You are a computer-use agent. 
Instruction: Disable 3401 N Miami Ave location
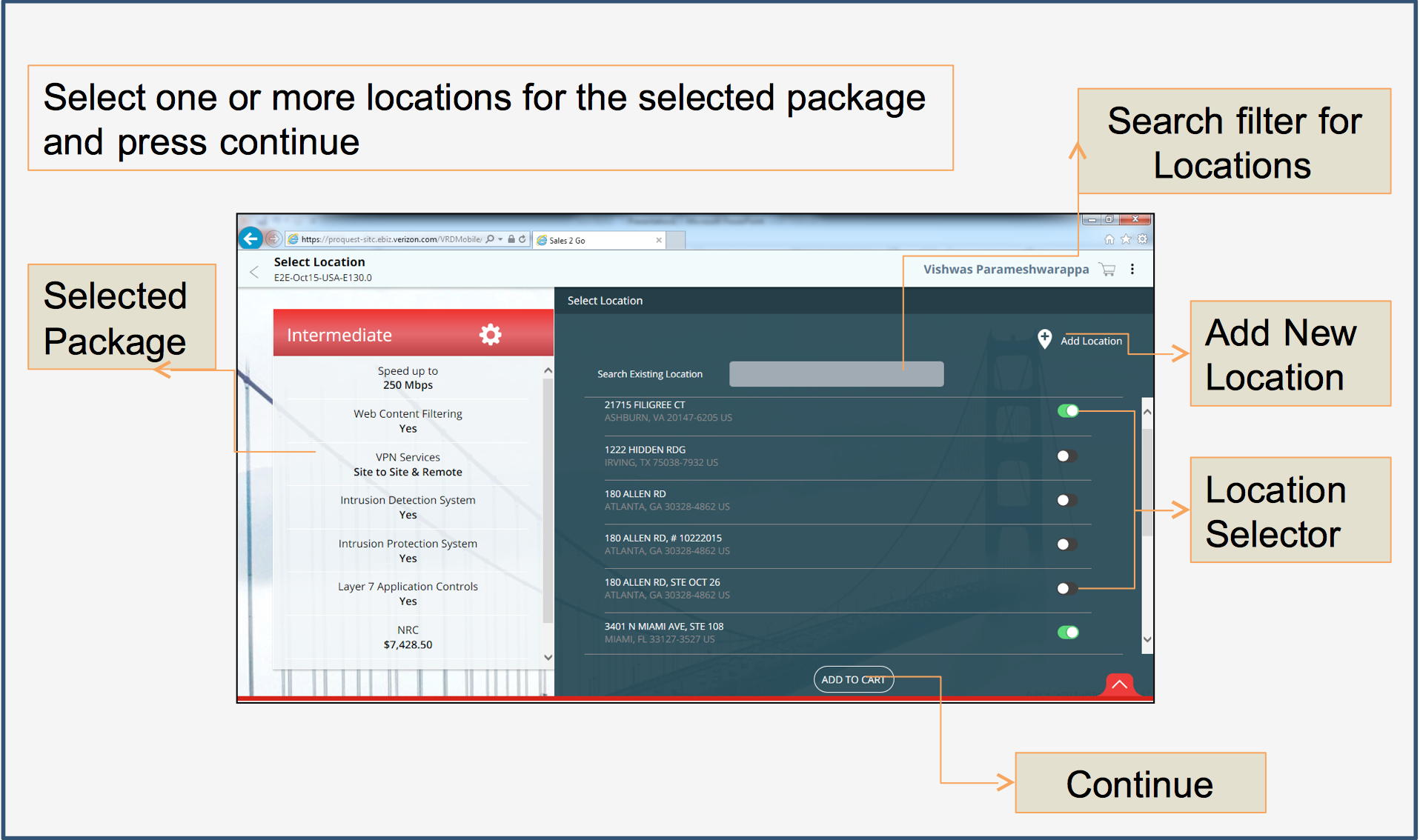pos(1068,633)
